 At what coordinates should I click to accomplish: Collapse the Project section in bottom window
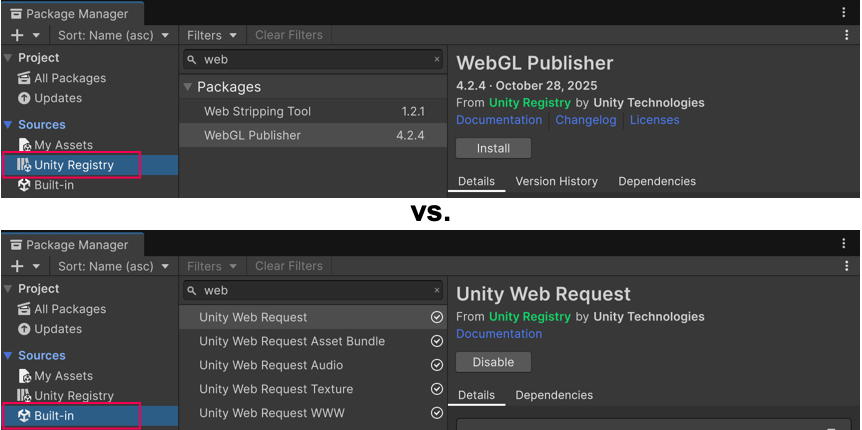click(8, 289)
